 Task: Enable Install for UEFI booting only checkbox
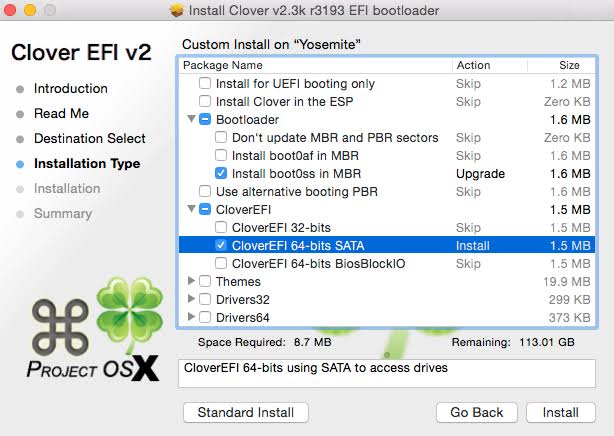205,83
